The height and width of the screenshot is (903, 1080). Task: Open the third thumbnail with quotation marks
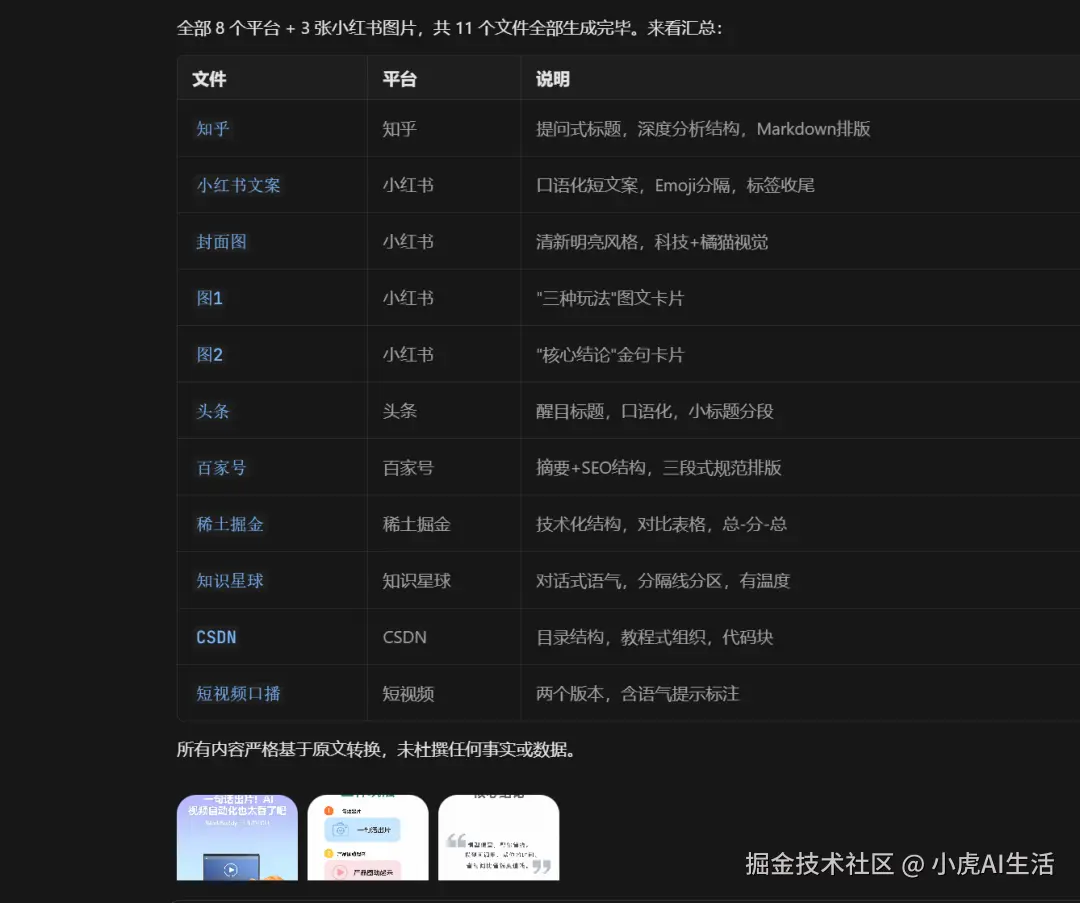(499, 838)
